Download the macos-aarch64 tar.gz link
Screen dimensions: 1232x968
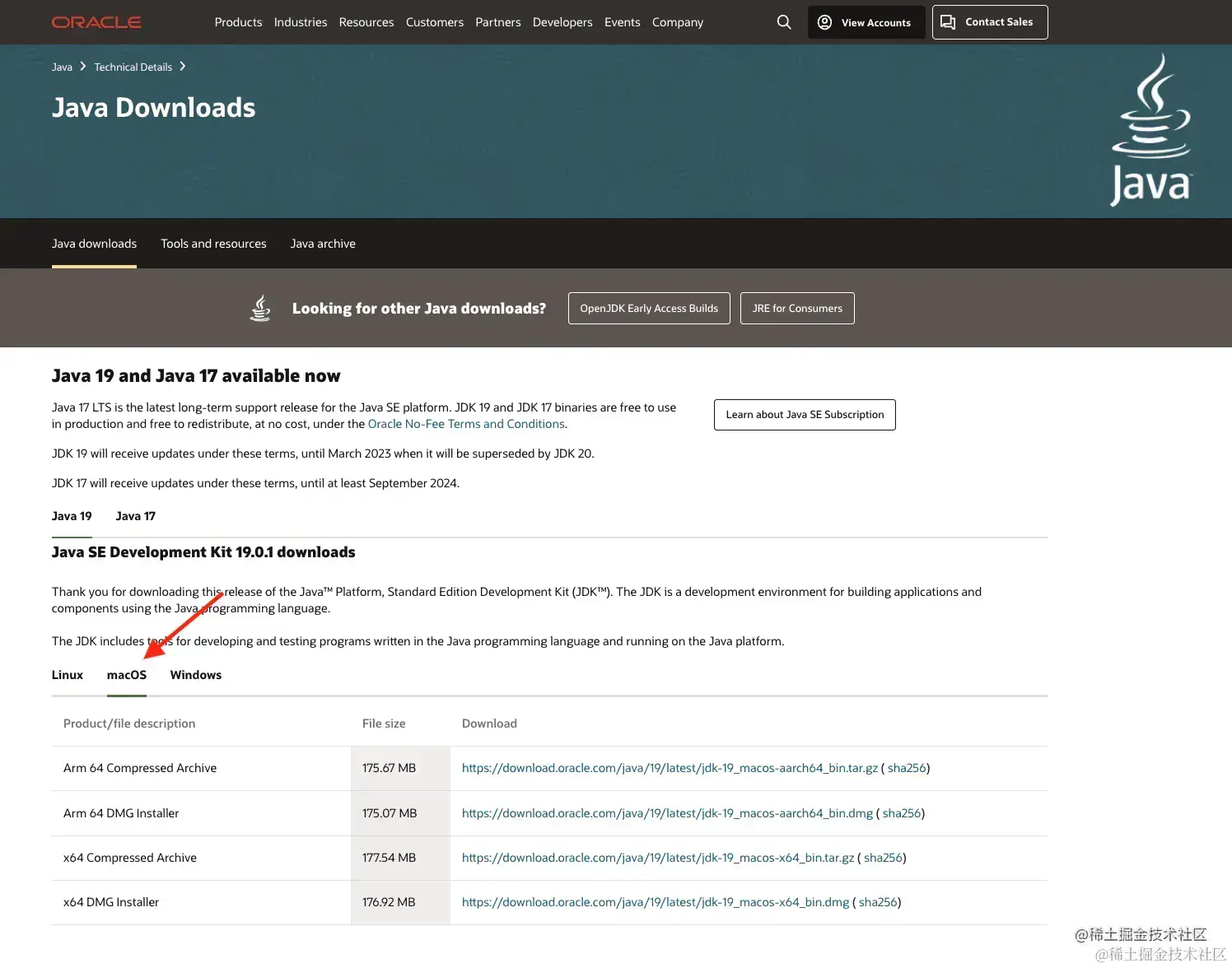tap(670, 768)
